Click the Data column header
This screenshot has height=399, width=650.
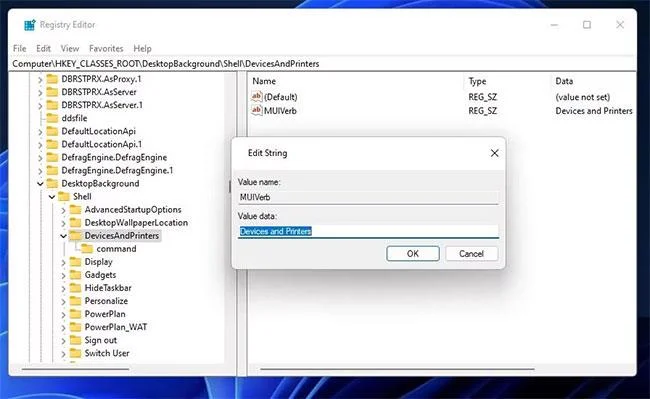pos(564,81)
